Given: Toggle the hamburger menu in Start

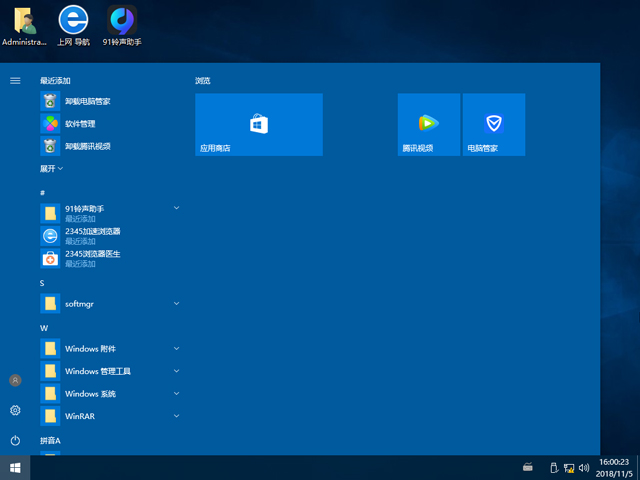Looking at the screenshot, I should (x=15, y=80).
